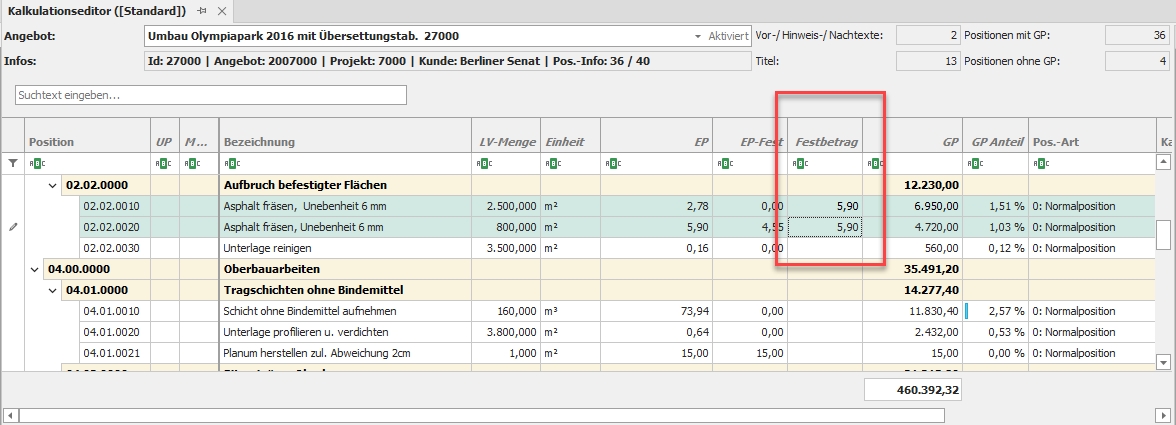
Task: Sort by the GP Anteil column header
Action: coord(995,142)
